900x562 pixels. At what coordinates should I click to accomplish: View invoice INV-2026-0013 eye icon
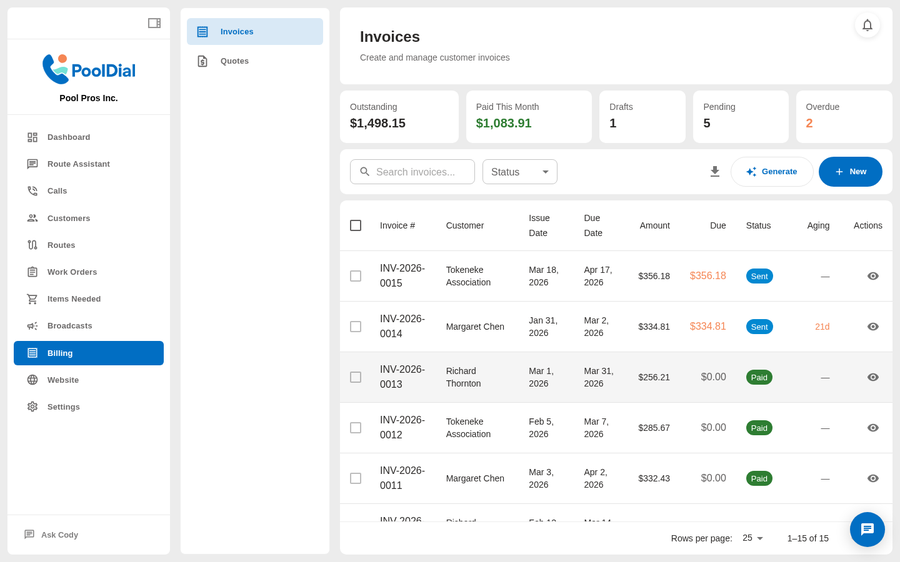pyautogui.click(x=872, y=377)
